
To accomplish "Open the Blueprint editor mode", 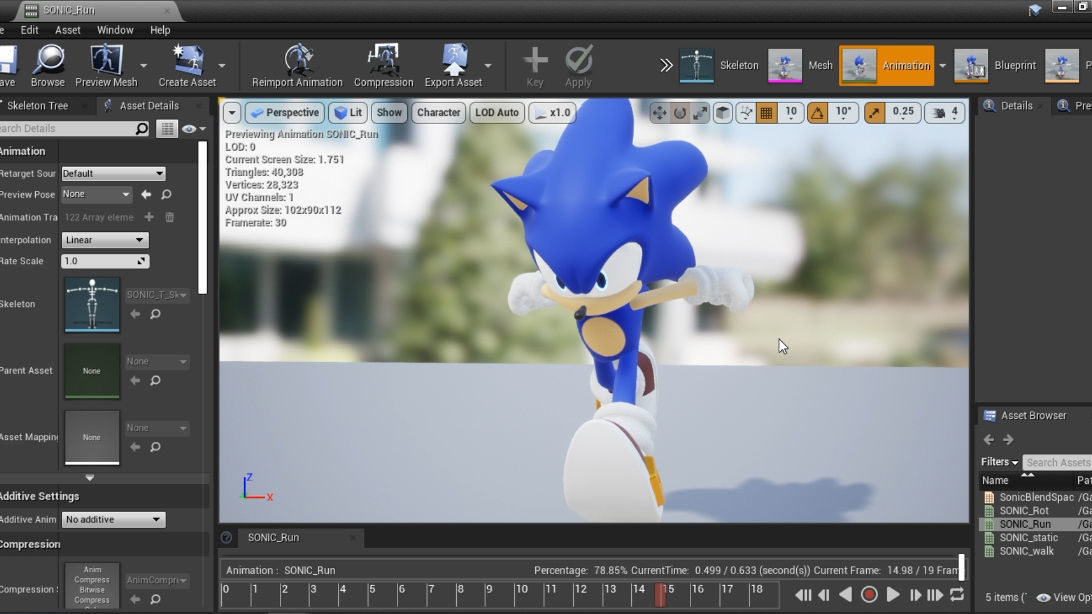I will [x=995, y=65].
